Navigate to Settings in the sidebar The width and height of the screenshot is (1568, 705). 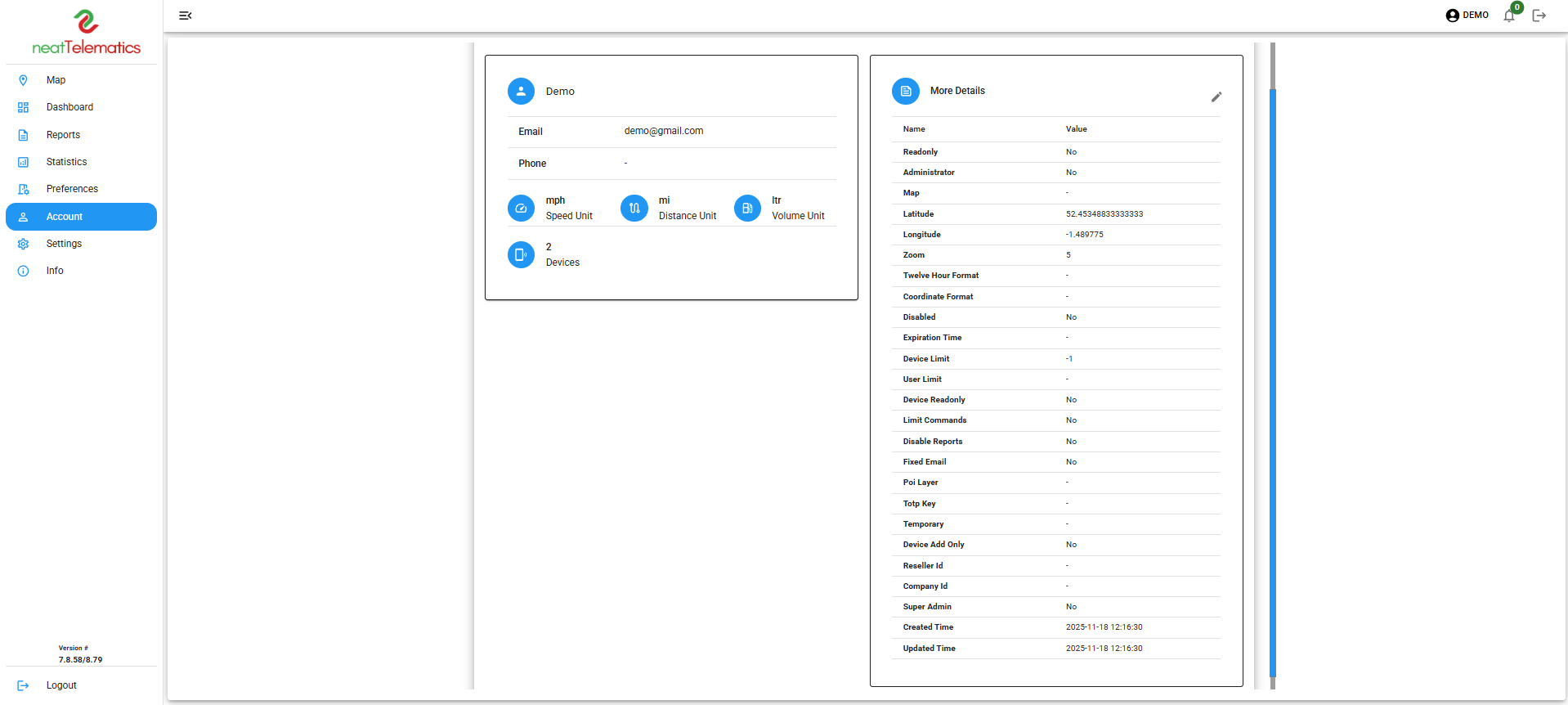click(x=64, y=244)
